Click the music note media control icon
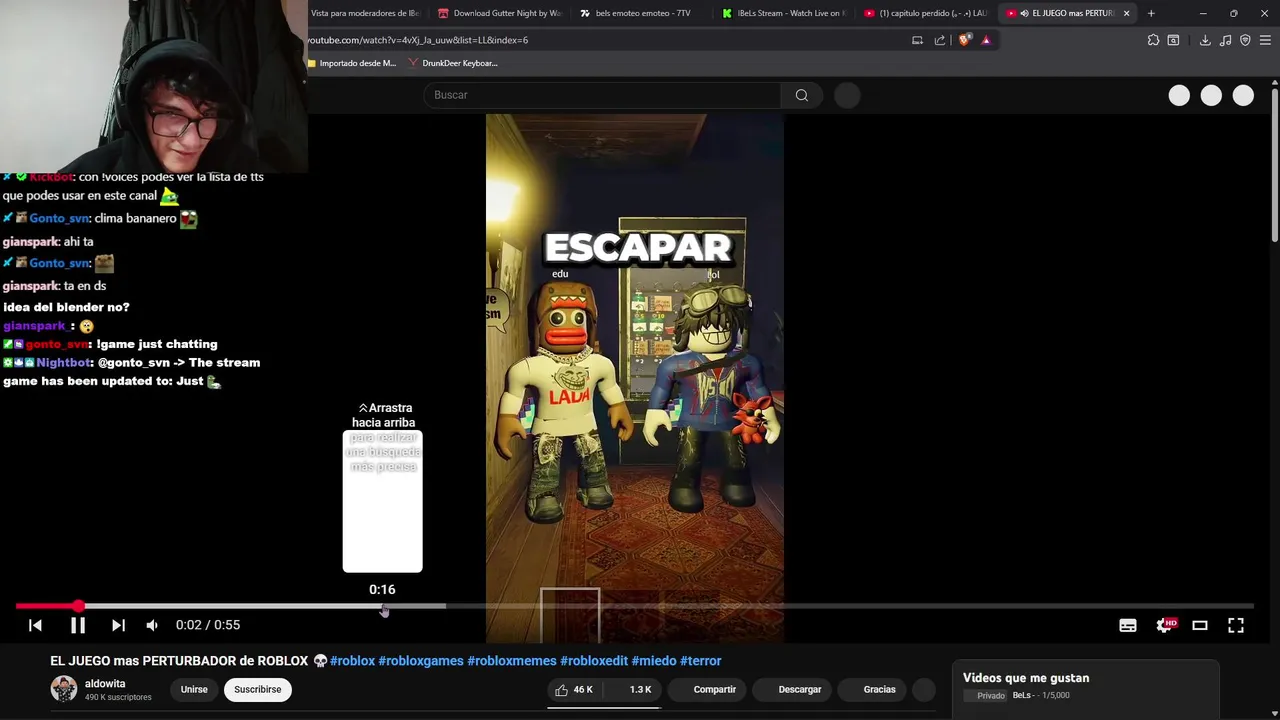Screen dimensions: 1280x720 tap(1226, 40)
